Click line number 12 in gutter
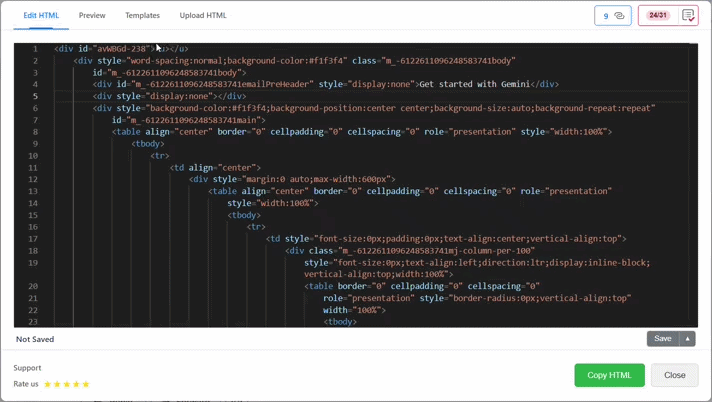The height and width of the screenshot is (402, 712). tap(33, 179)
